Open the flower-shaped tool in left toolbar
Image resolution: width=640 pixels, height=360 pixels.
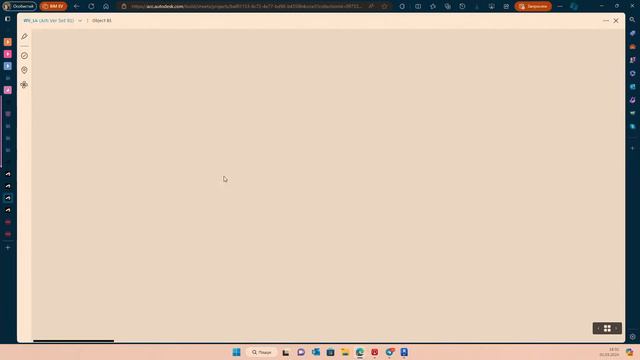pos(24,85)
